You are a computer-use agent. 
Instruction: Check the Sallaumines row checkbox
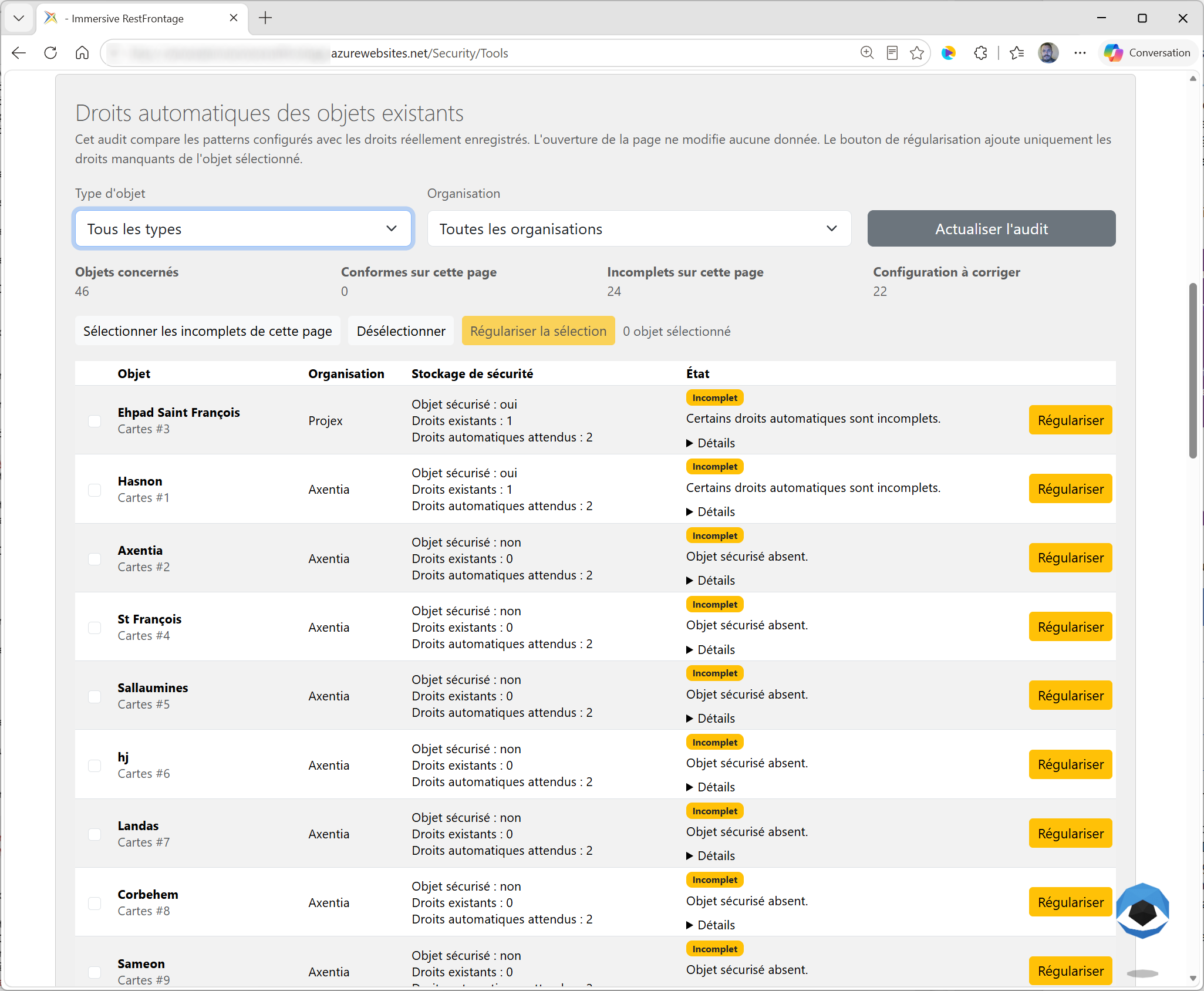(x=95, y=696)
